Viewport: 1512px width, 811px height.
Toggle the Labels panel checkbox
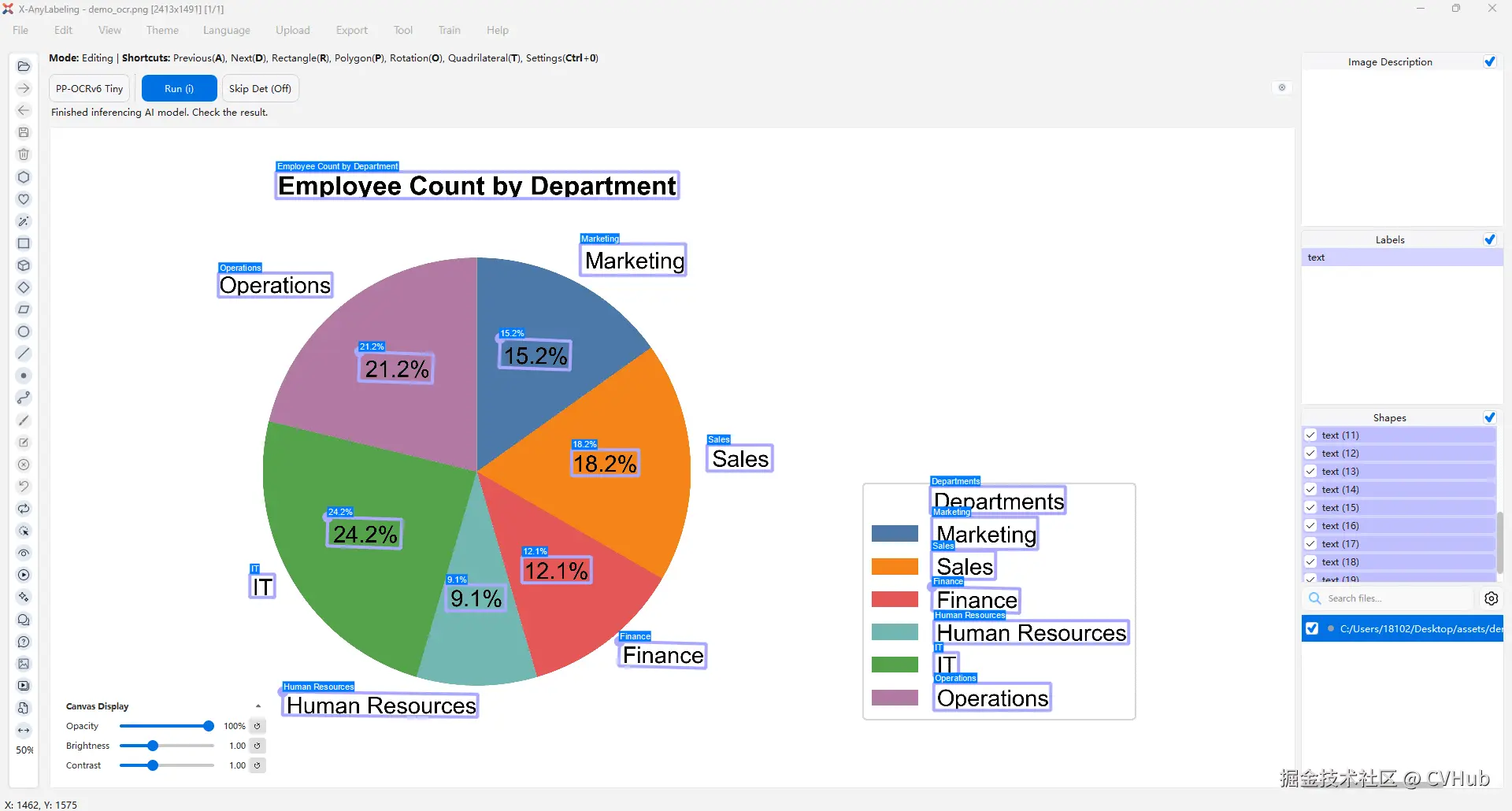click(1490, 239)
